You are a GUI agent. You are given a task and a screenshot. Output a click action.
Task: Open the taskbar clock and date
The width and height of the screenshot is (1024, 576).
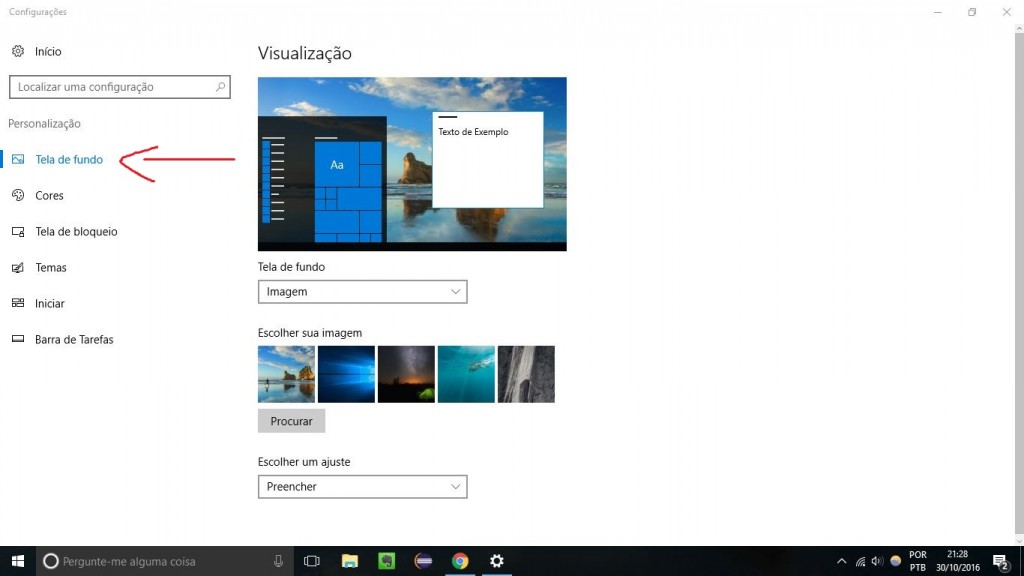[x=957, y=561]
